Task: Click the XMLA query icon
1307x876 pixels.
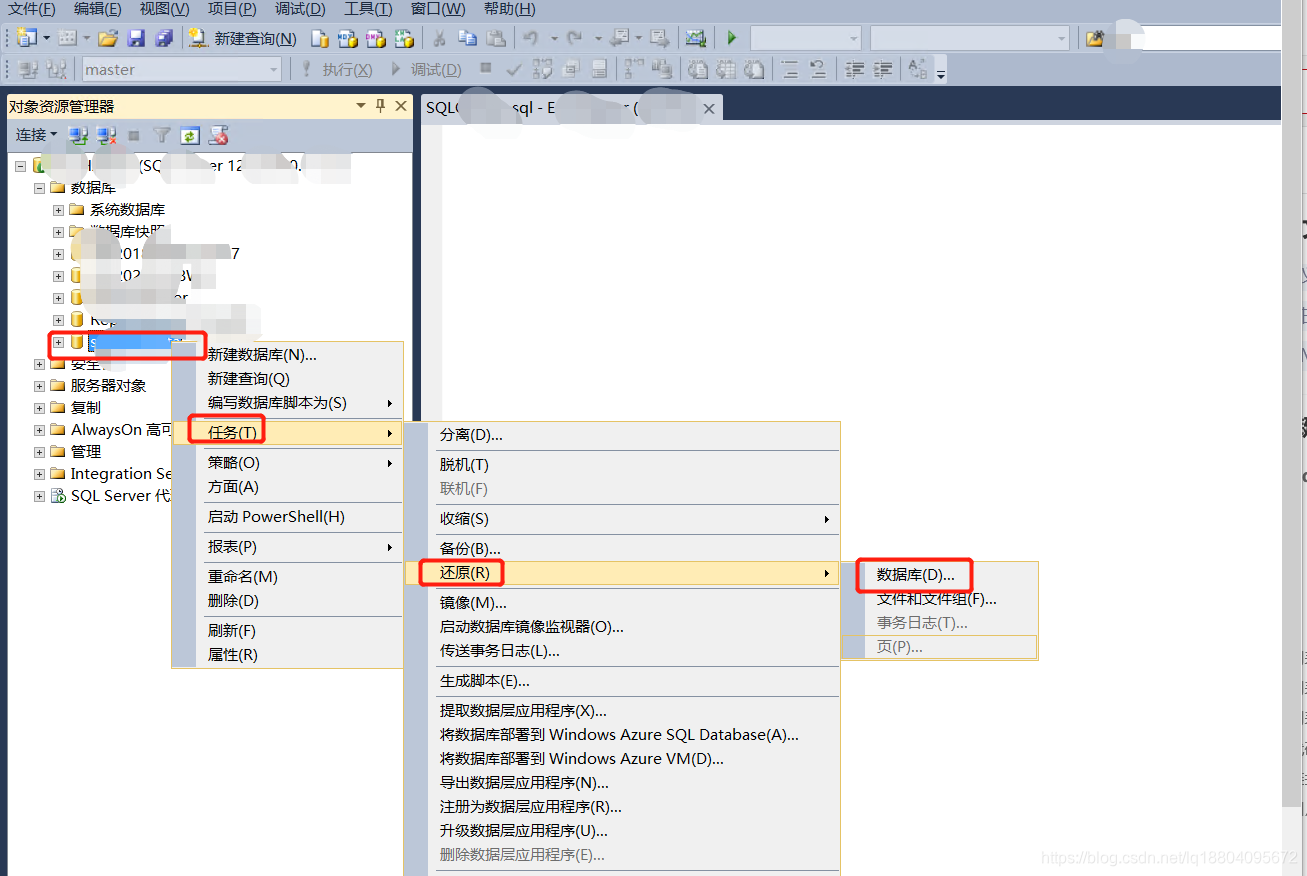Action: coord(404,38)
